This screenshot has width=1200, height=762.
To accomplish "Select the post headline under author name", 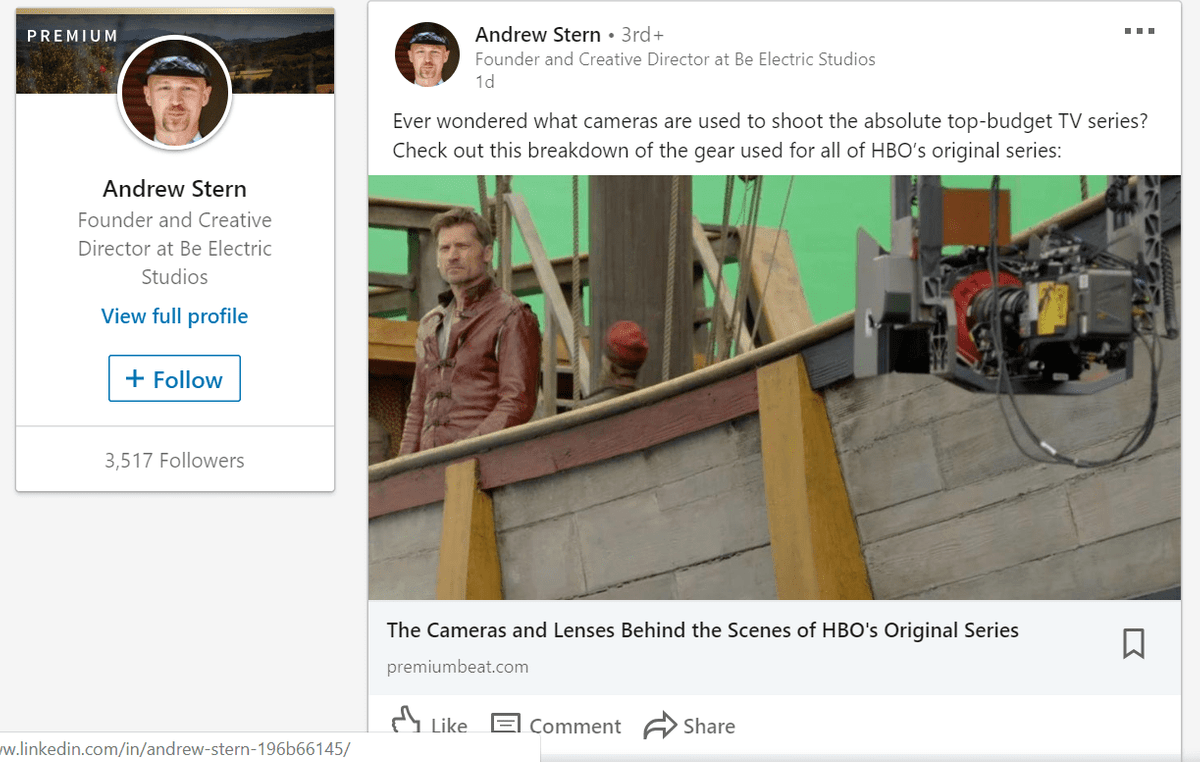I will [675, 59].
